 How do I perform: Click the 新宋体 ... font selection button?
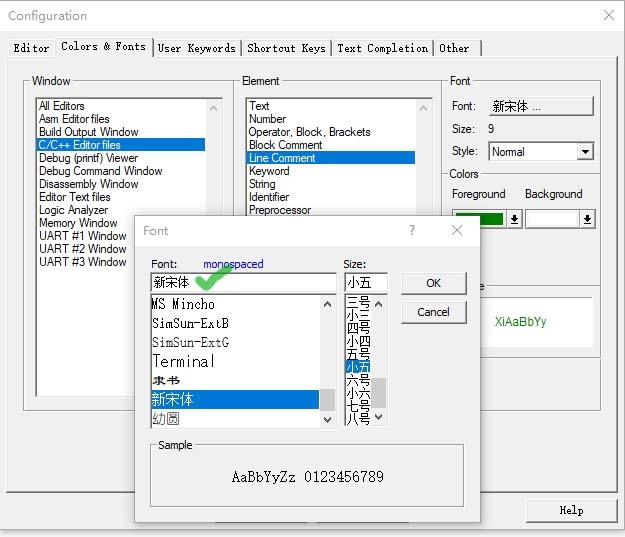[541, 106]
